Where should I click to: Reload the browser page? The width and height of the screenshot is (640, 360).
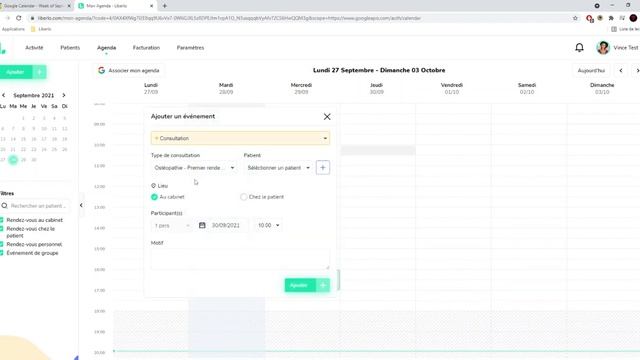click(x=18, y=18)
